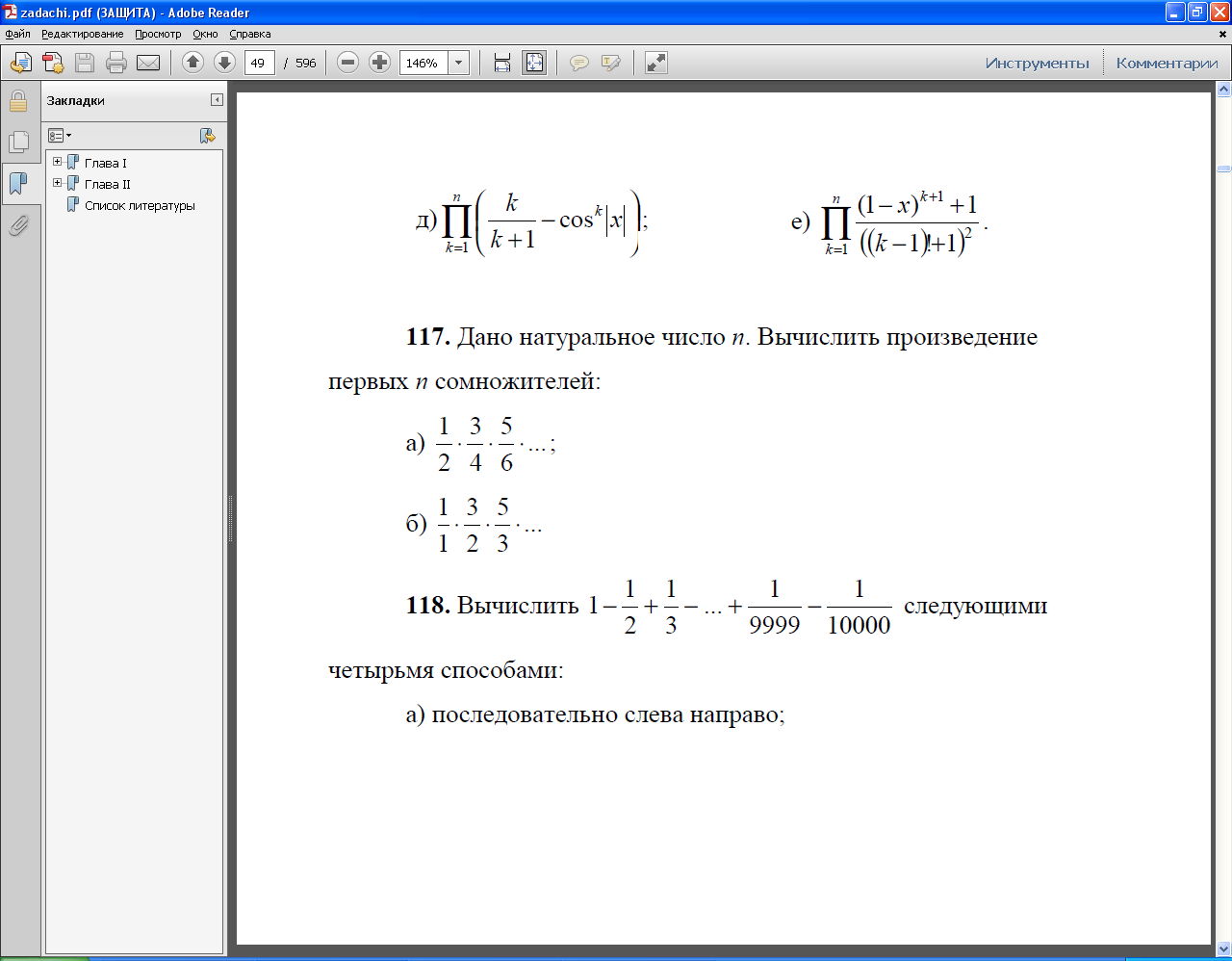Click the fit one full page icon

point(534,63)
